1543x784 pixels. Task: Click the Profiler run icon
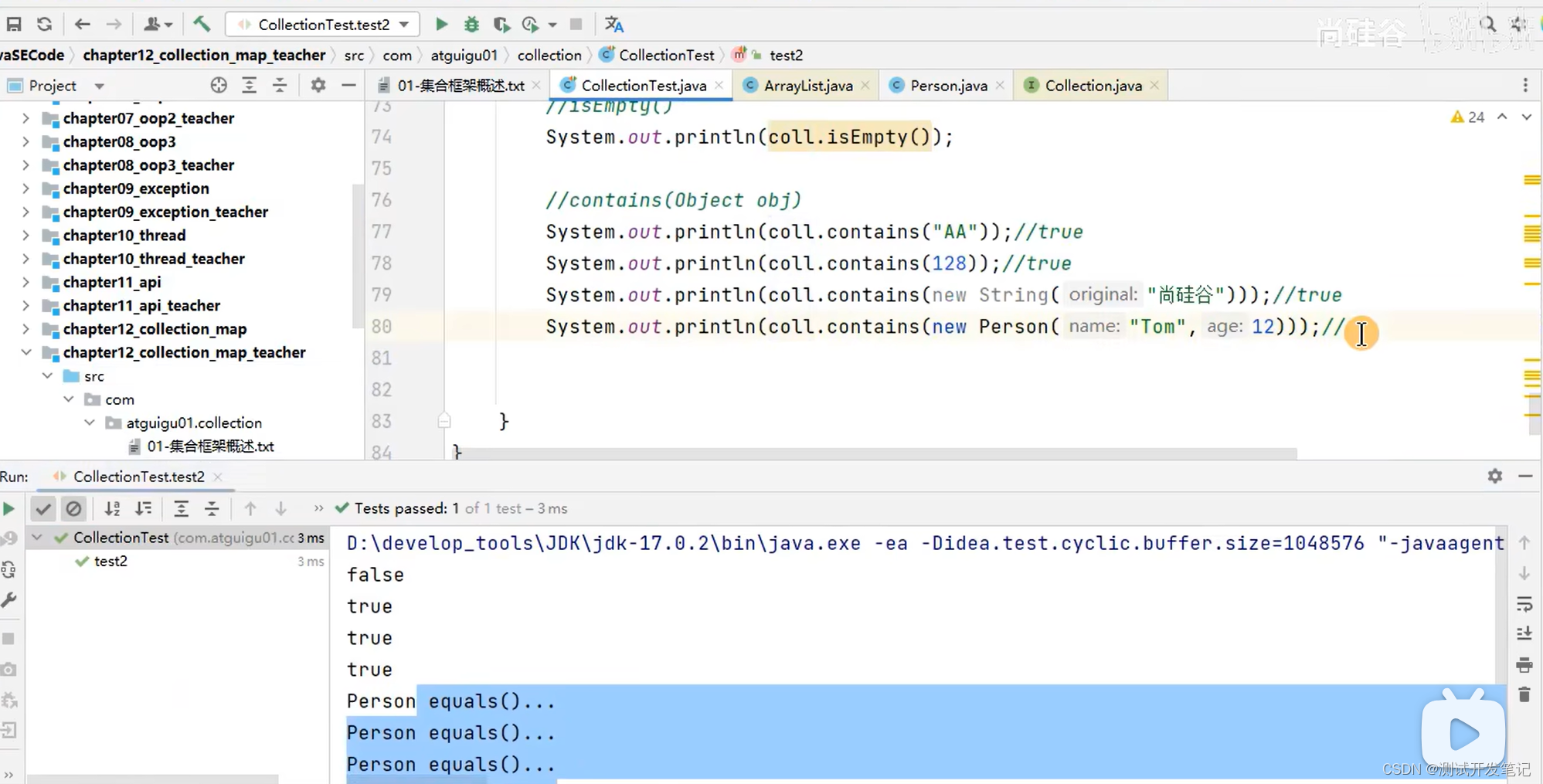pyautogui.click(x=531, y=24)
